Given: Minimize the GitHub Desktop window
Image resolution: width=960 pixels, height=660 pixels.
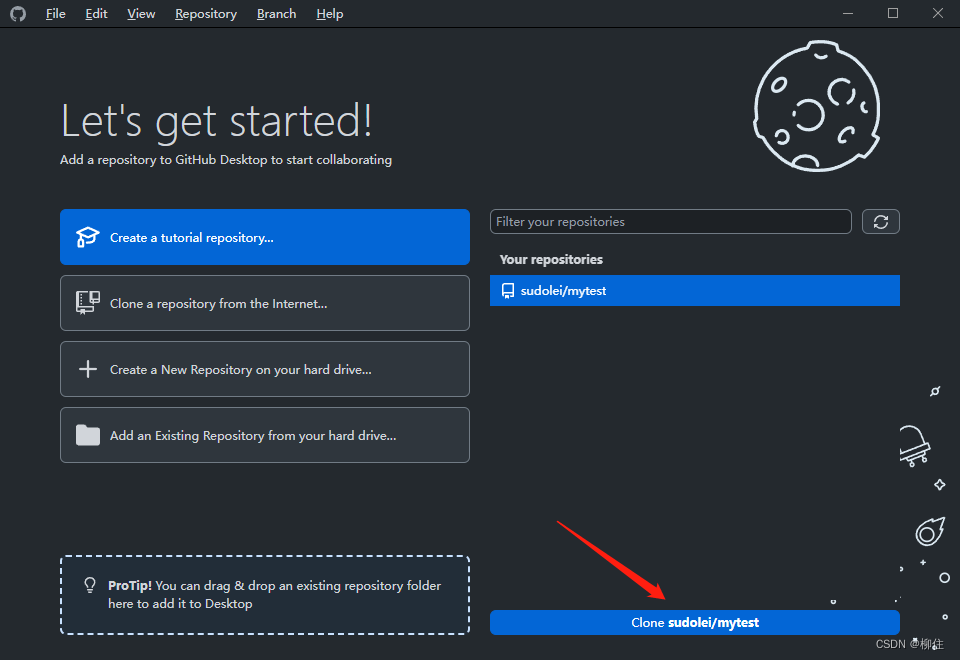Looking at the screenshot, I should [848, 13].
